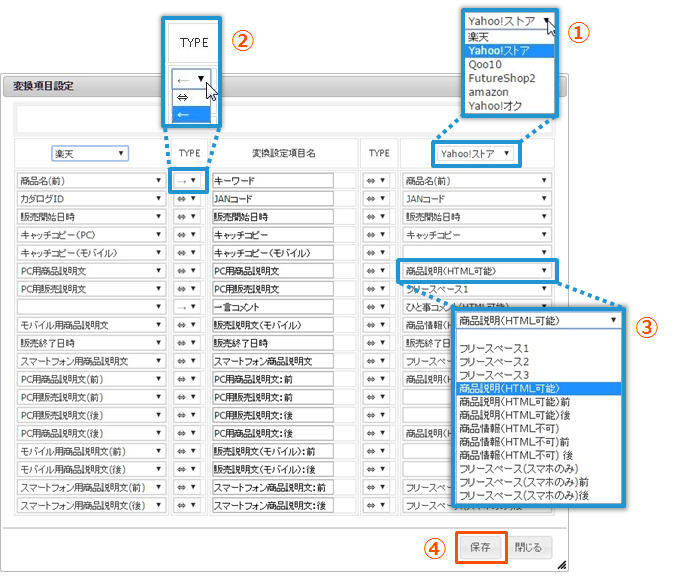The height and width of the screenshot is (576, 674).
Task: Open right-side フリースペース1 dropdown
Action: (477, 289)
